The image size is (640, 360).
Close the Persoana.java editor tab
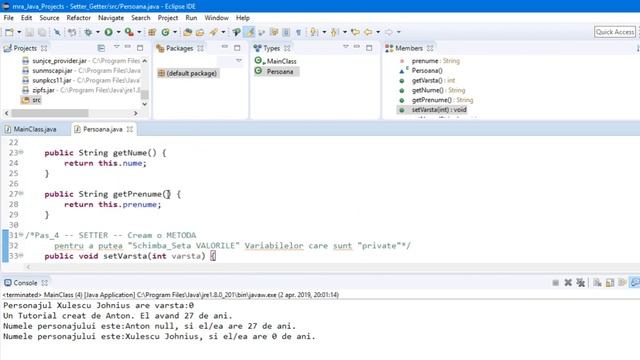(130, 129)
